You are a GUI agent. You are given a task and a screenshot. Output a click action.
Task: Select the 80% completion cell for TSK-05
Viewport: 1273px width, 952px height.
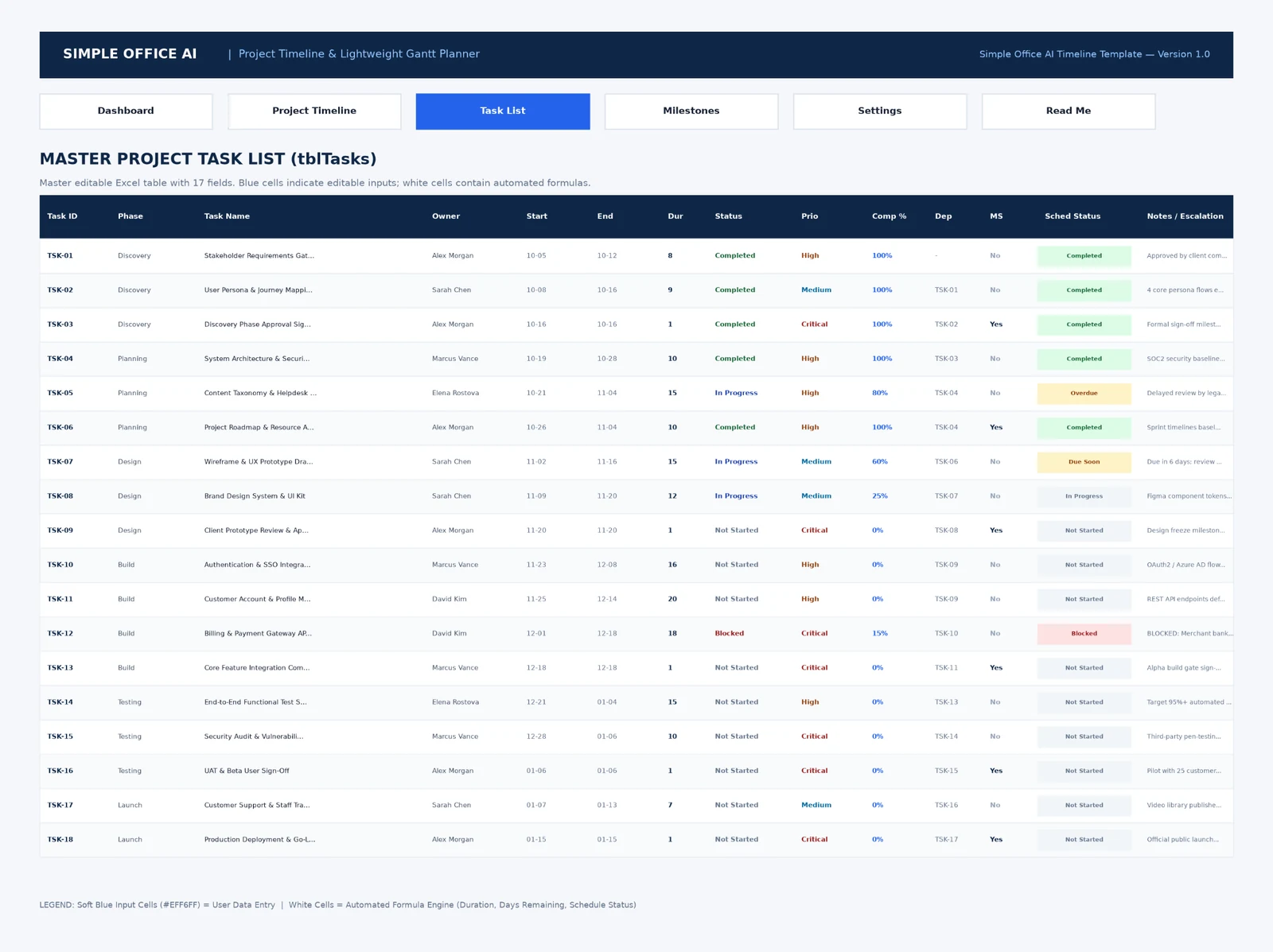point(880,394)
